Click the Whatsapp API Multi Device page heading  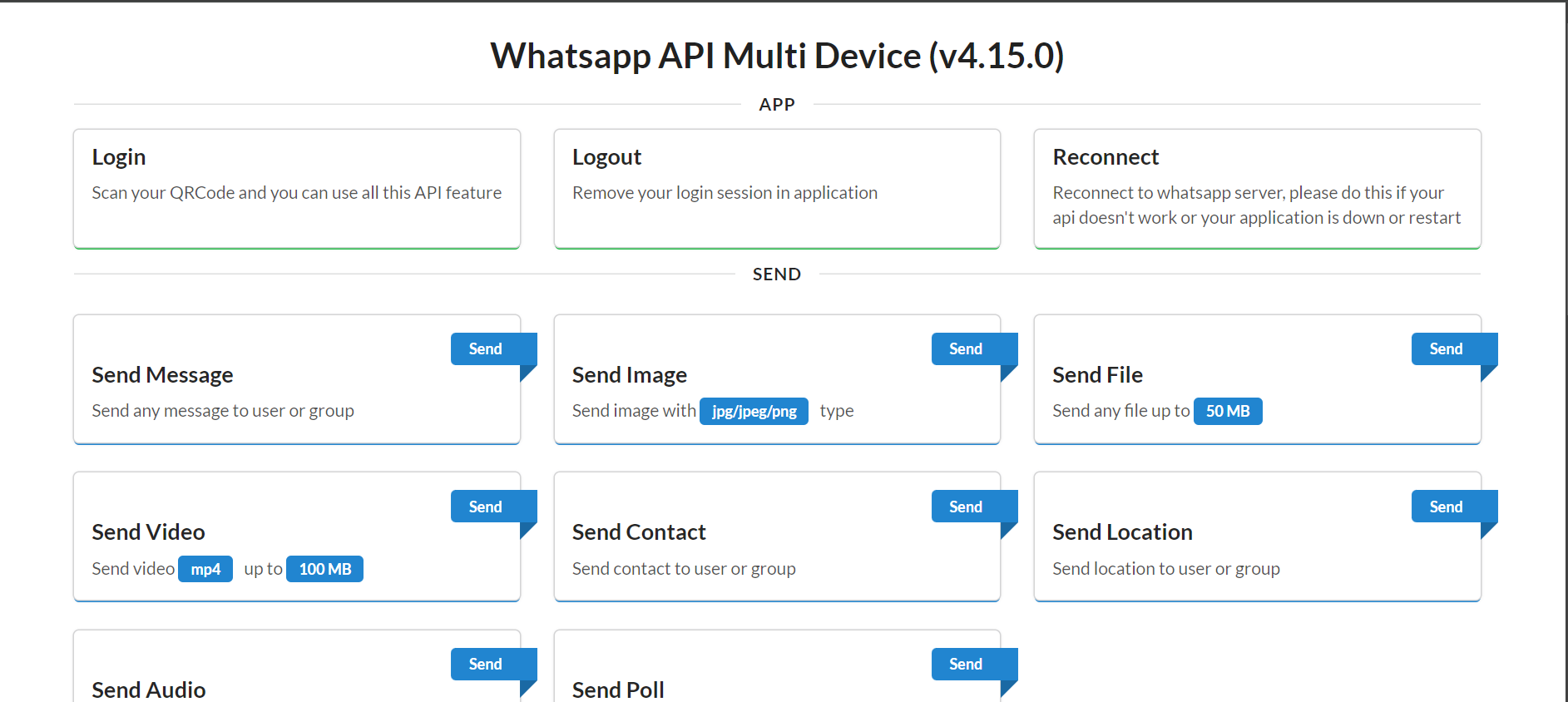tap(777, 56)
